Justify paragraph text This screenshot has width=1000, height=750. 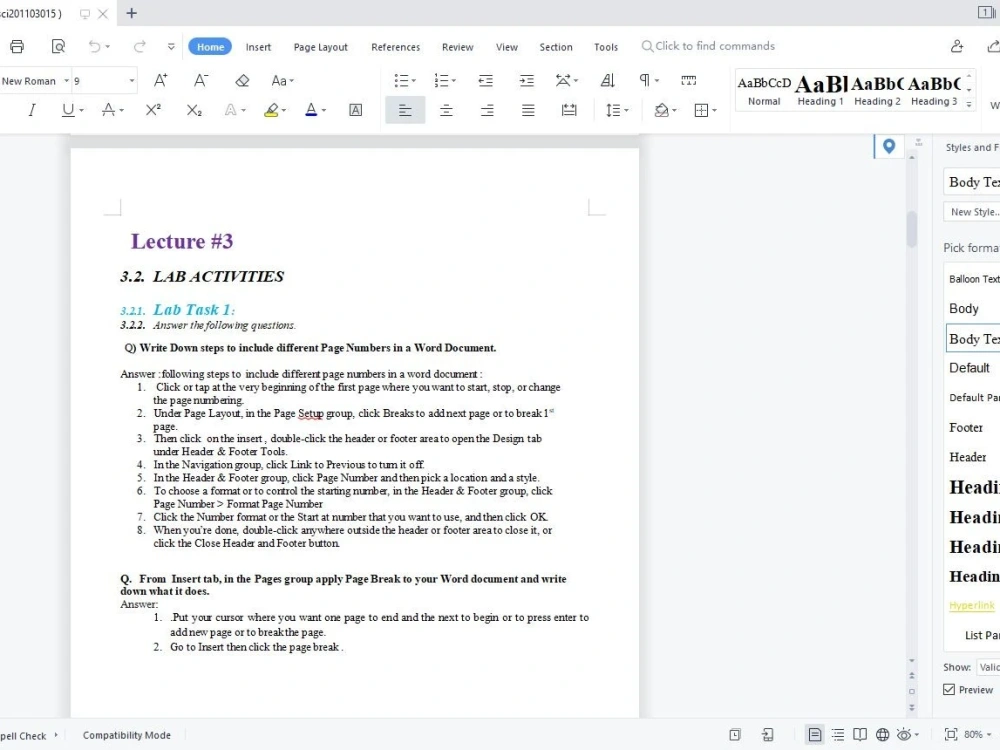[x=528, y=110]
